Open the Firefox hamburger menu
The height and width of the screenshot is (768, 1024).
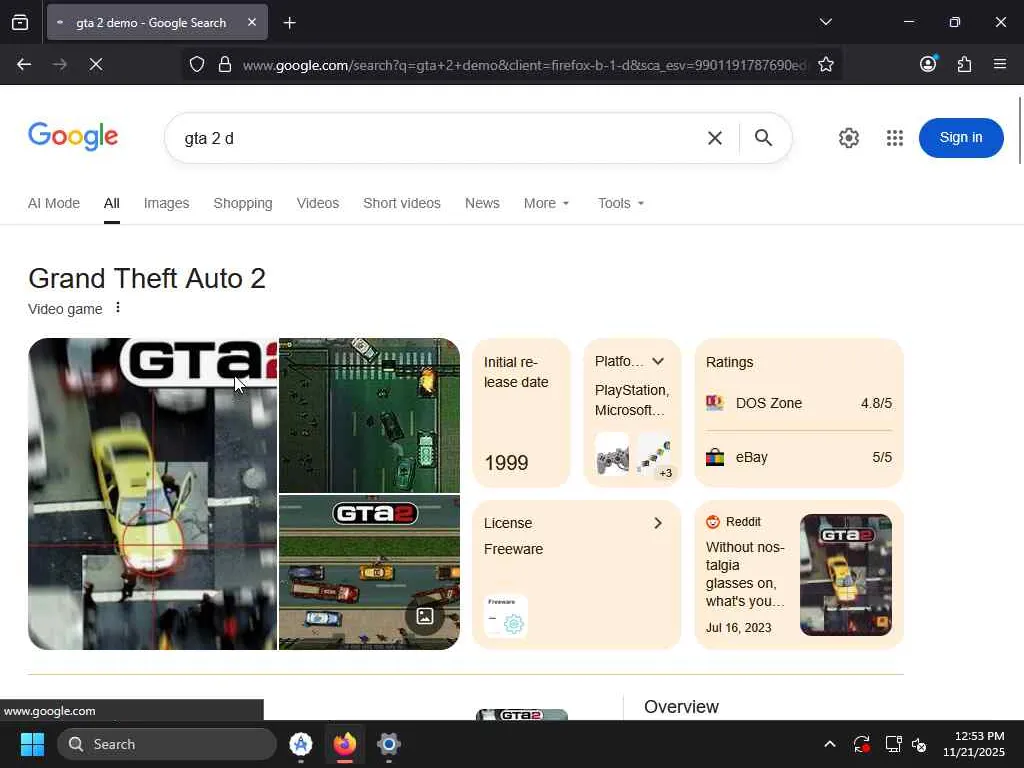click(1000, 64)
